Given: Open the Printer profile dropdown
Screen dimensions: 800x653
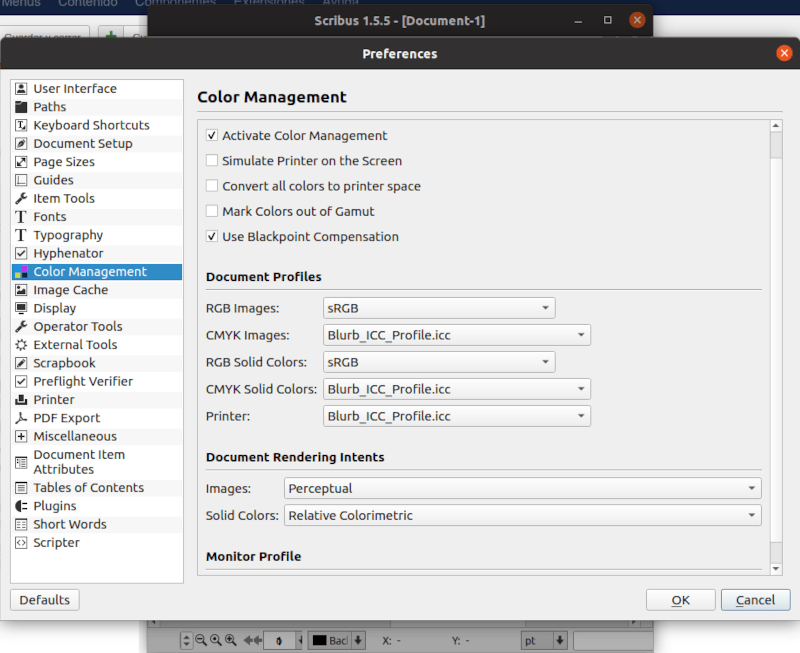Looking at the screenshot, I should click(x=457, y=416).
